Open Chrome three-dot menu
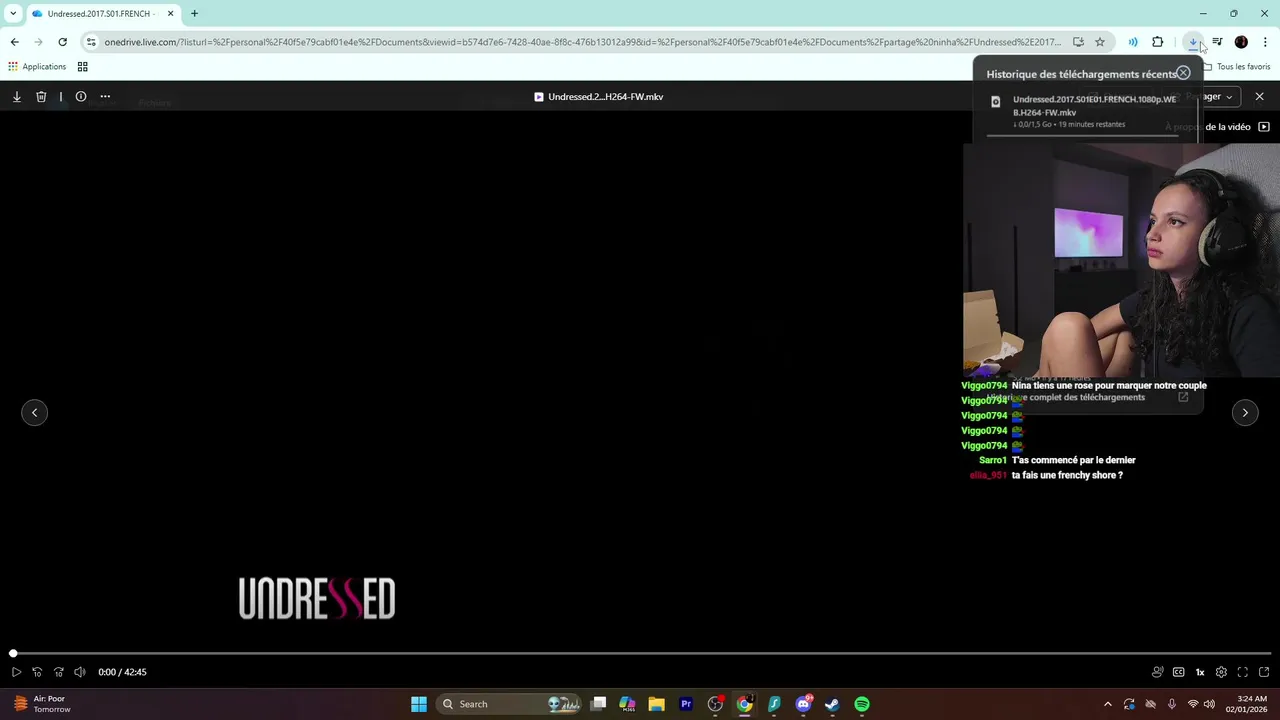Screen dimensions: 1280x720 [1265, 42]
